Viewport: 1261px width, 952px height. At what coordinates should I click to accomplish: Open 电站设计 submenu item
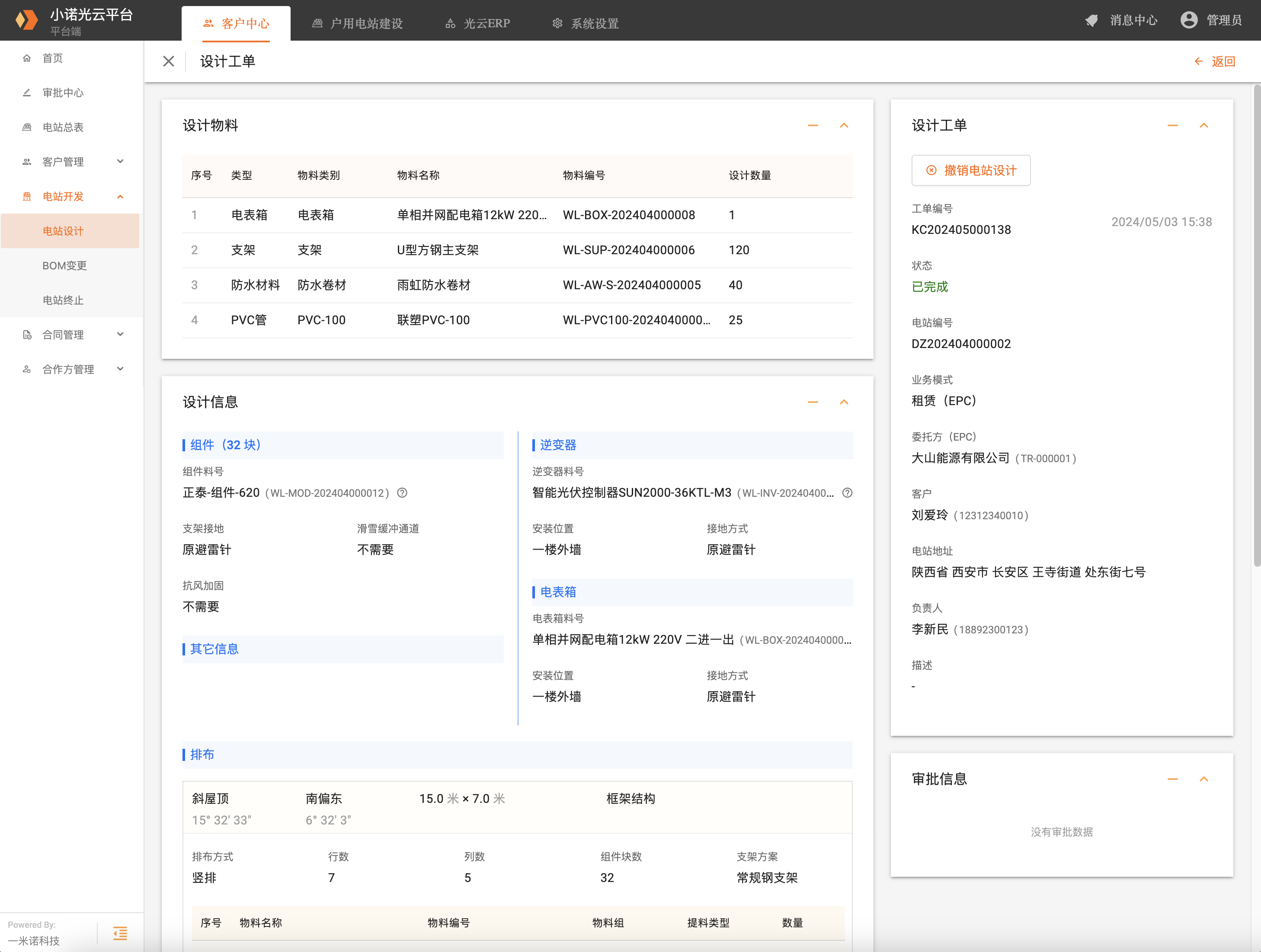pos(70,231)
